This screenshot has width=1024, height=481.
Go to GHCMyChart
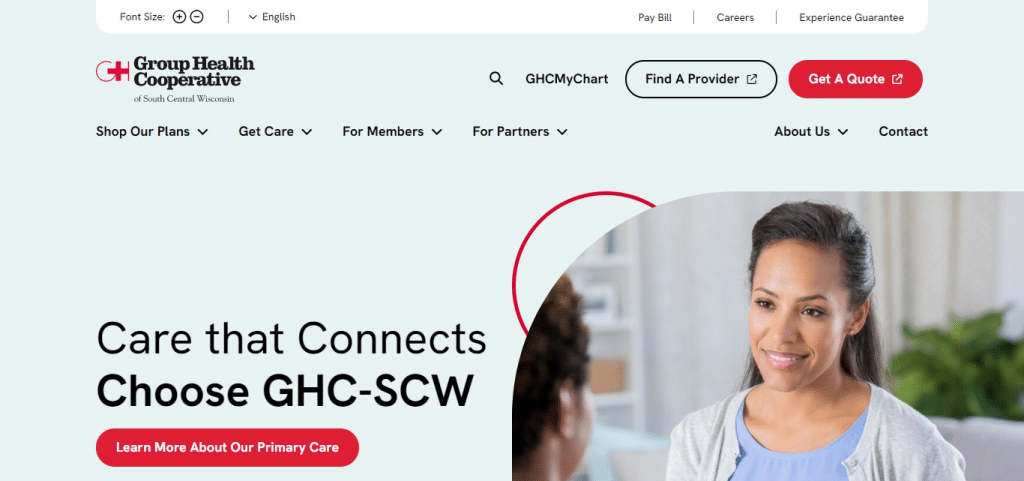click(x=567, y=79)
